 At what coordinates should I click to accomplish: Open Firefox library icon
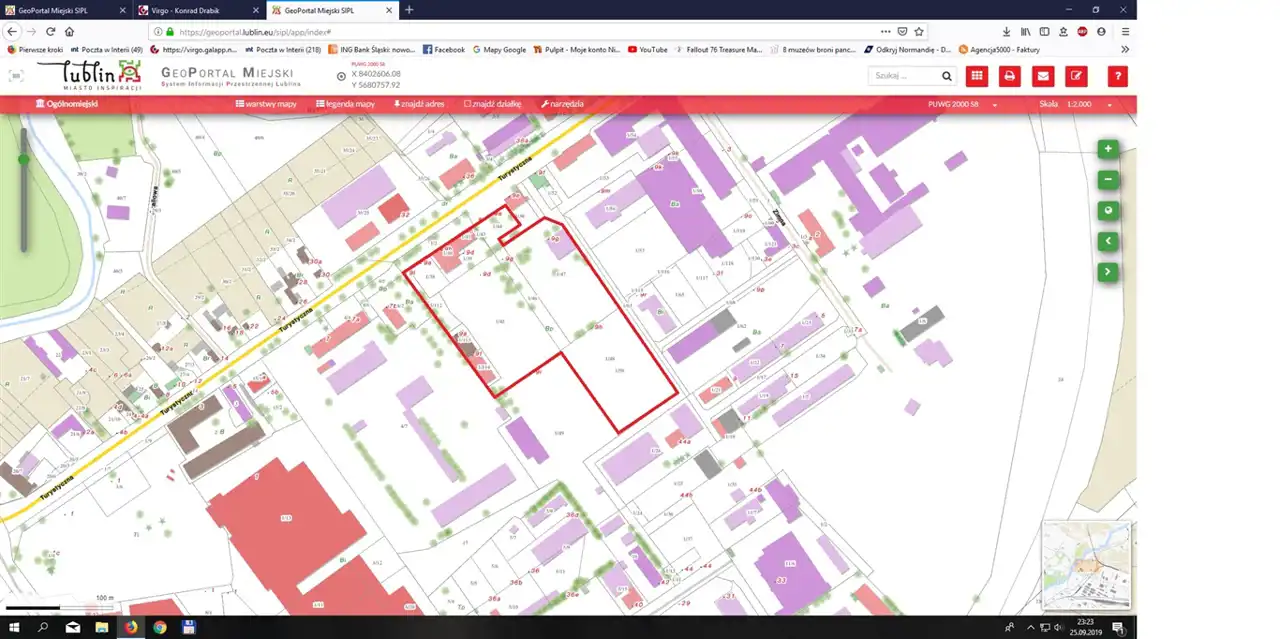click(x=1025, y=32)
